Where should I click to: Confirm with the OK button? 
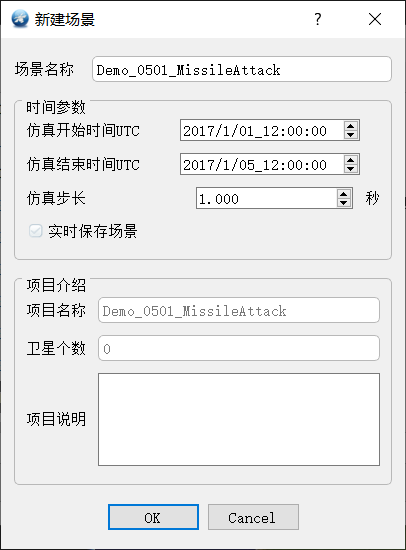pyautogui.click(x=153, y=517)
